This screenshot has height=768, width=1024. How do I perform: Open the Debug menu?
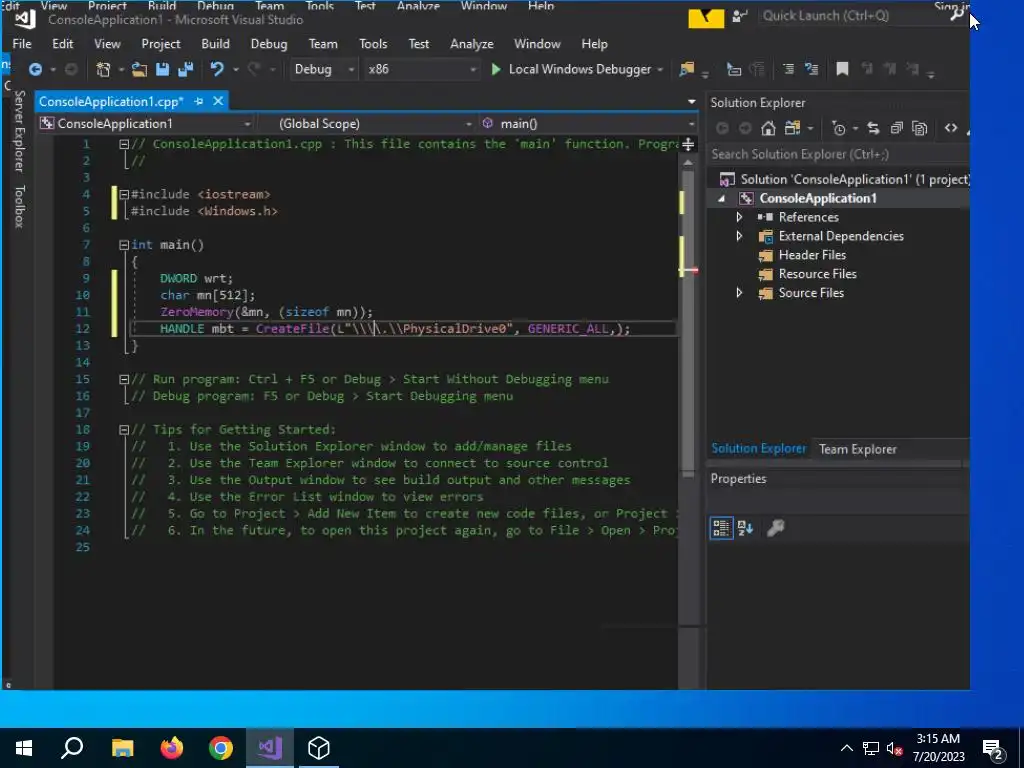pyautogui.click(x=269, y=44)
